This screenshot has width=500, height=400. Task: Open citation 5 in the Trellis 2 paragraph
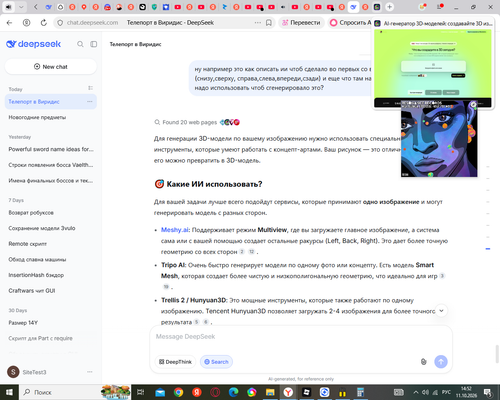tap(197, 322)
